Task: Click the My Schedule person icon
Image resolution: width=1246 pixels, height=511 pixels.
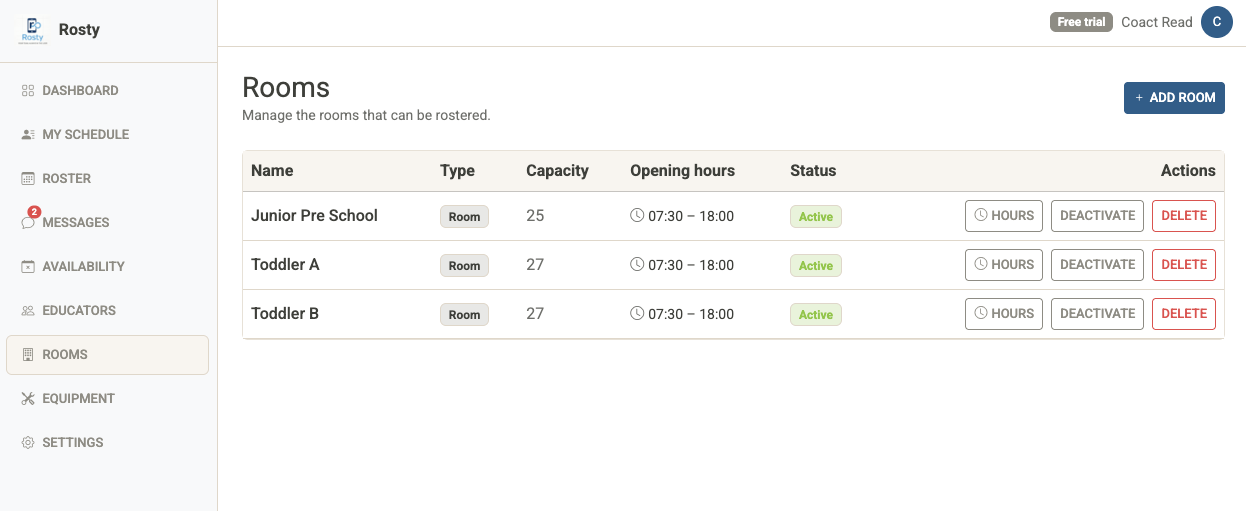Action: pyautogui.click(x=28, y=135)
